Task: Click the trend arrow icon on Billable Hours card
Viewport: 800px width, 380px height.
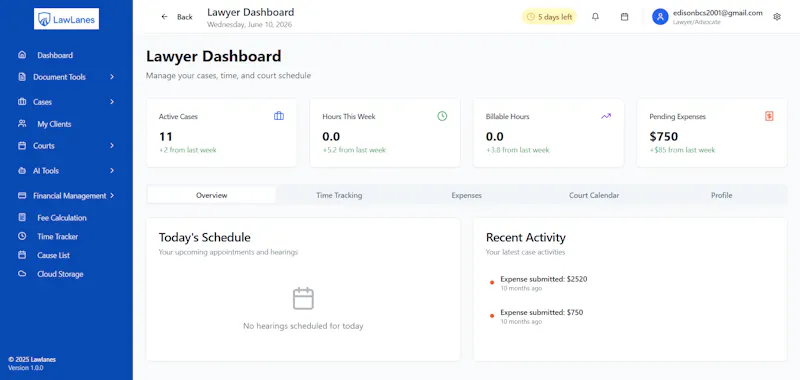Action: tap(606, 116)
